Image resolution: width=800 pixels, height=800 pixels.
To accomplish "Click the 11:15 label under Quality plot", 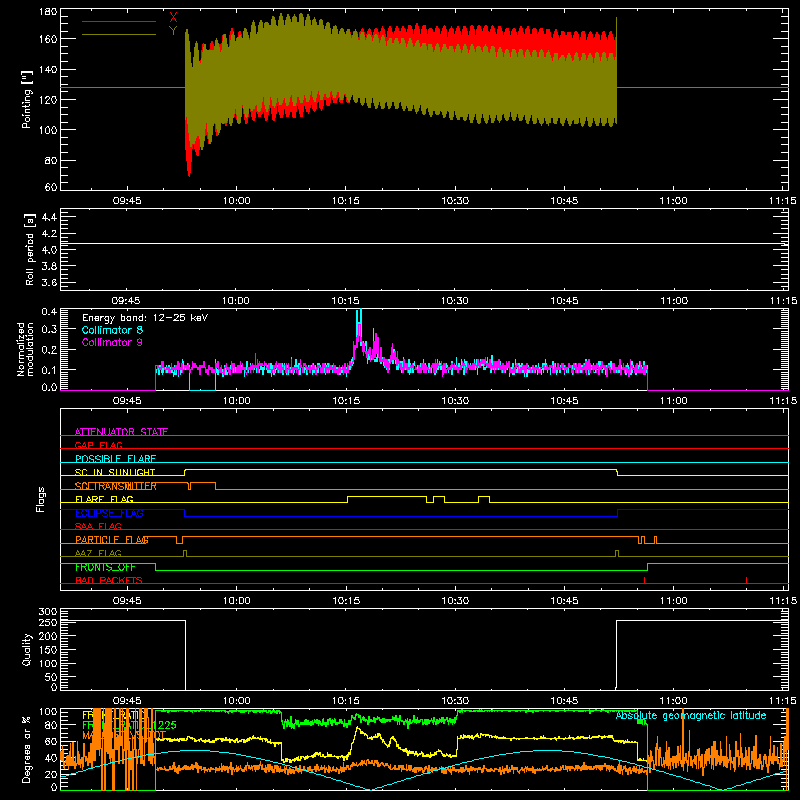I will [x=783, y=701].
